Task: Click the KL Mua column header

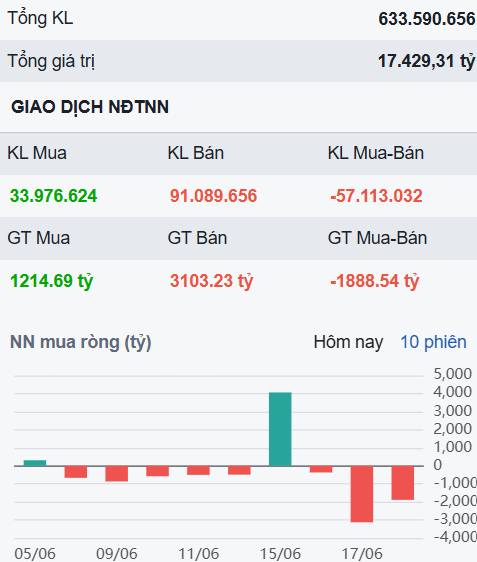Action: click(37, 153)
